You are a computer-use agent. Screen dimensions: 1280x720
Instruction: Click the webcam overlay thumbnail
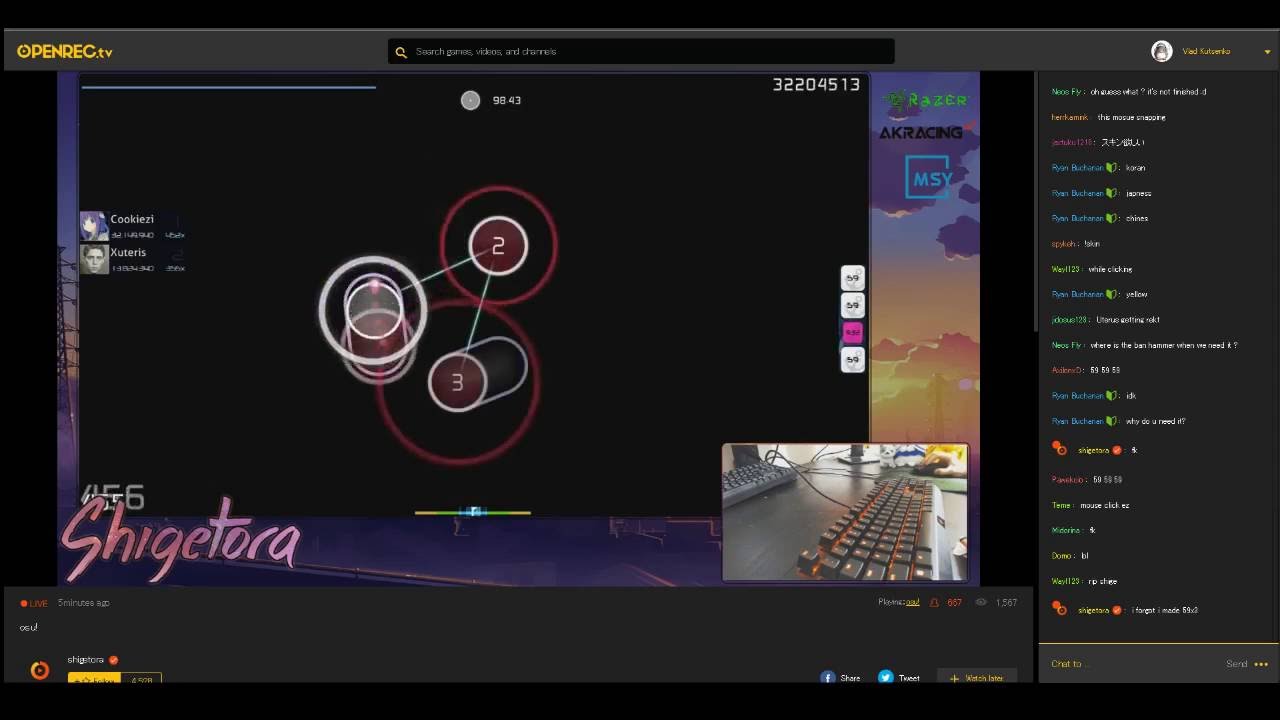click(x=845, y=512)
